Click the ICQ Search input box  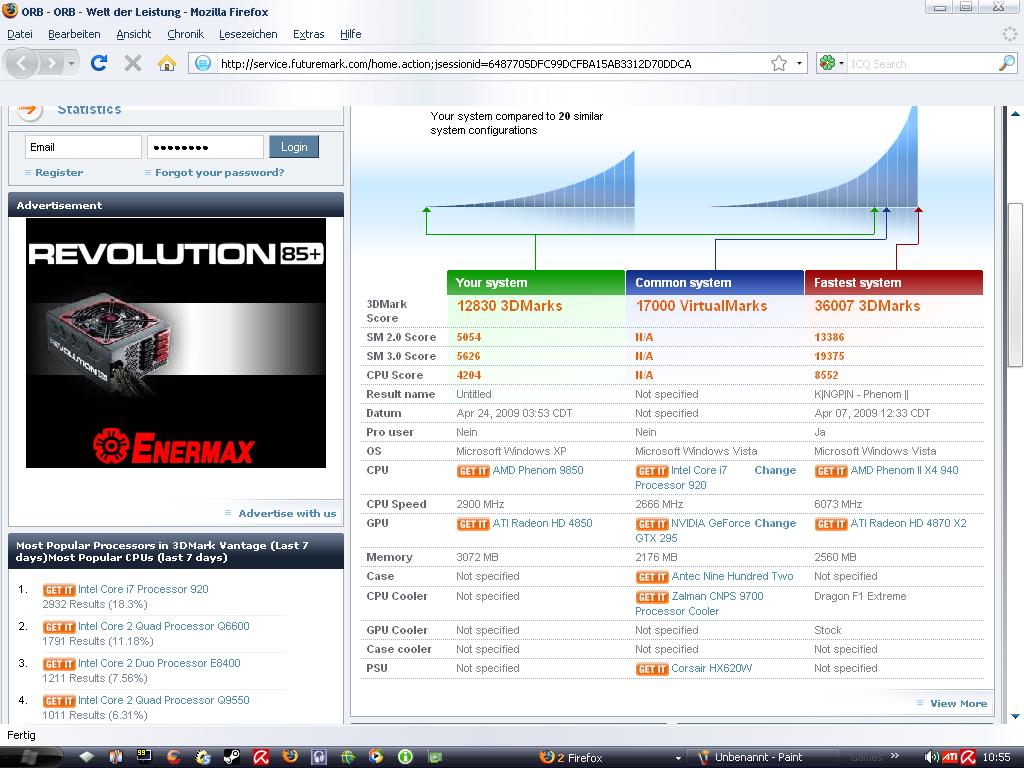click(x=923, y=63)
